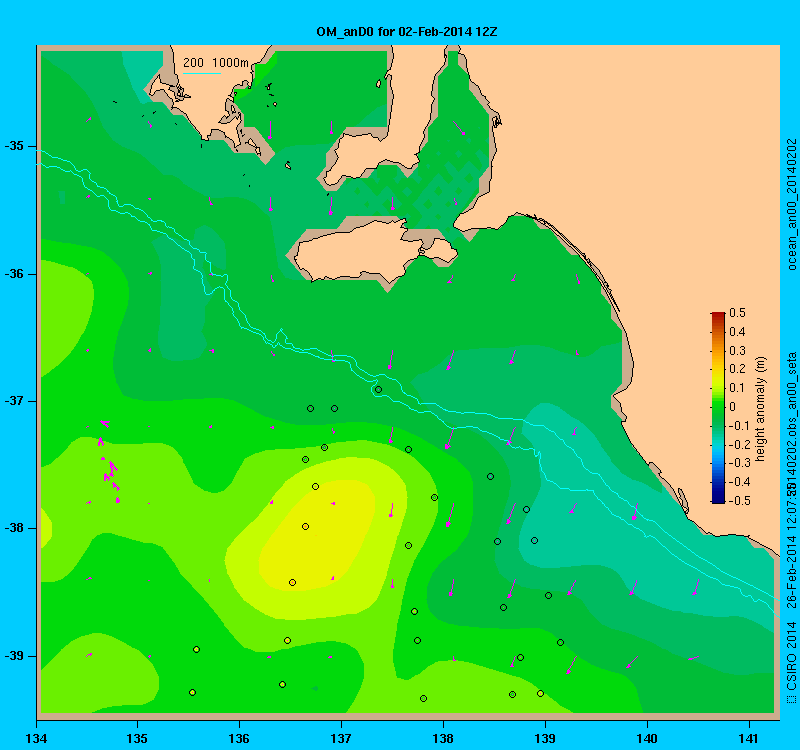Click the -38 latitude axis label
The image size is (800, 750).
14,529
